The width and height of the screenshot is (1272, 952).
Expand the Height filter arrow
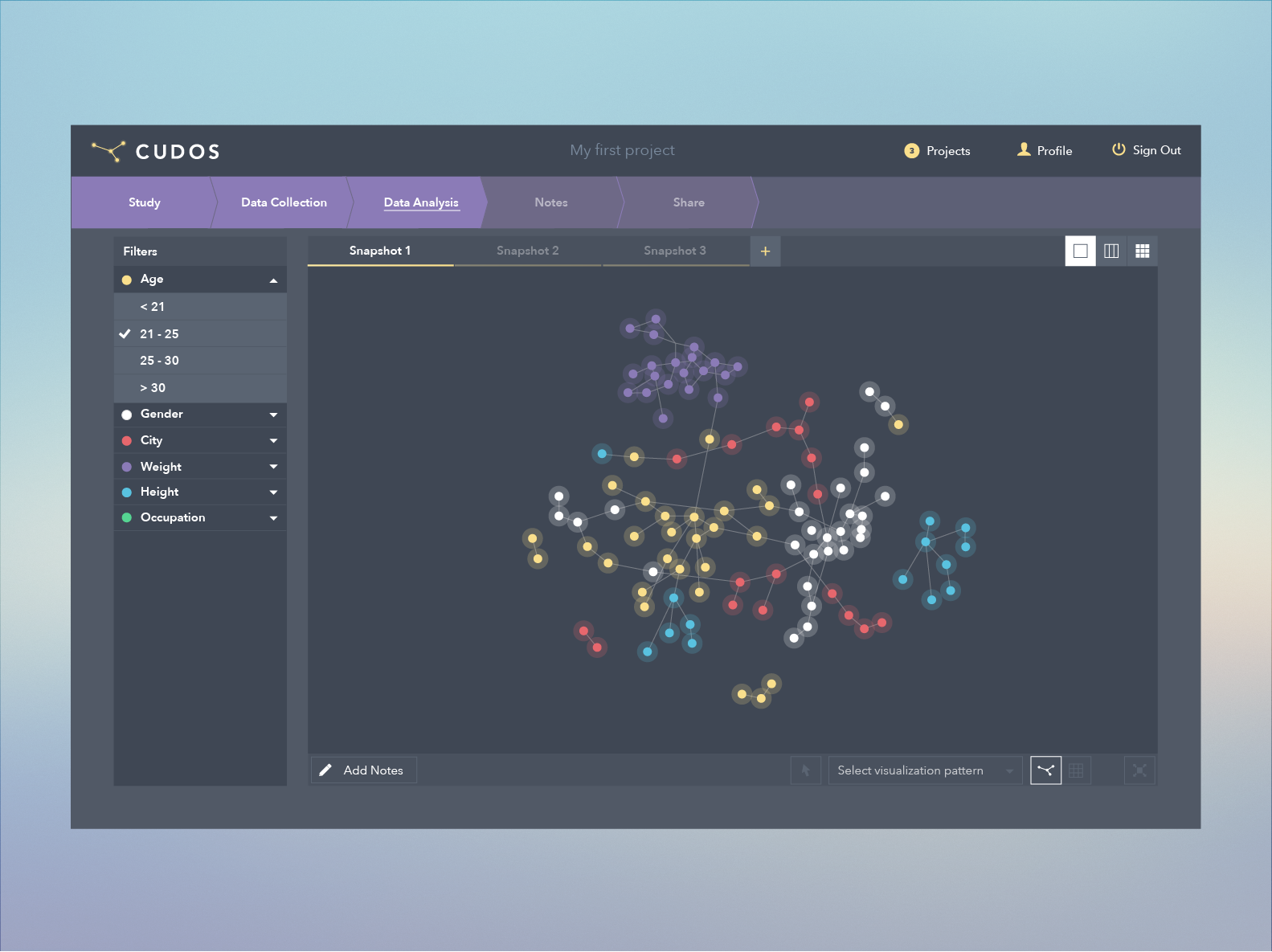[273, 492]
